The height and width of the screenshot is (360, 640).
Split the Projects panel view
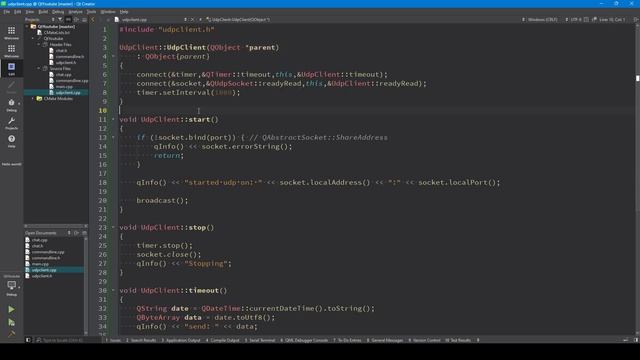[76, 20]
